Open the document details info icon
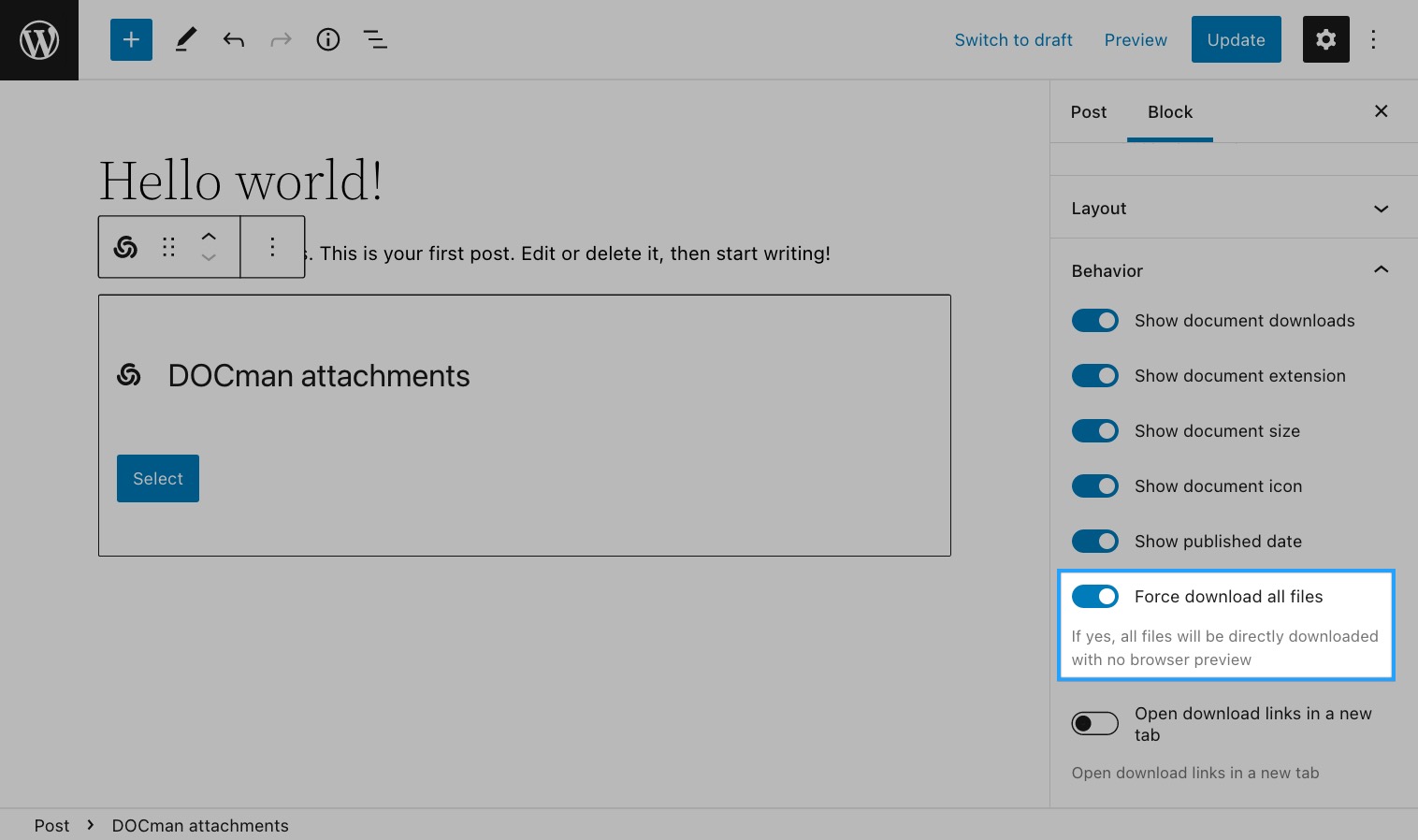Viewport: 1418px width, 840px height. point(328,39)
